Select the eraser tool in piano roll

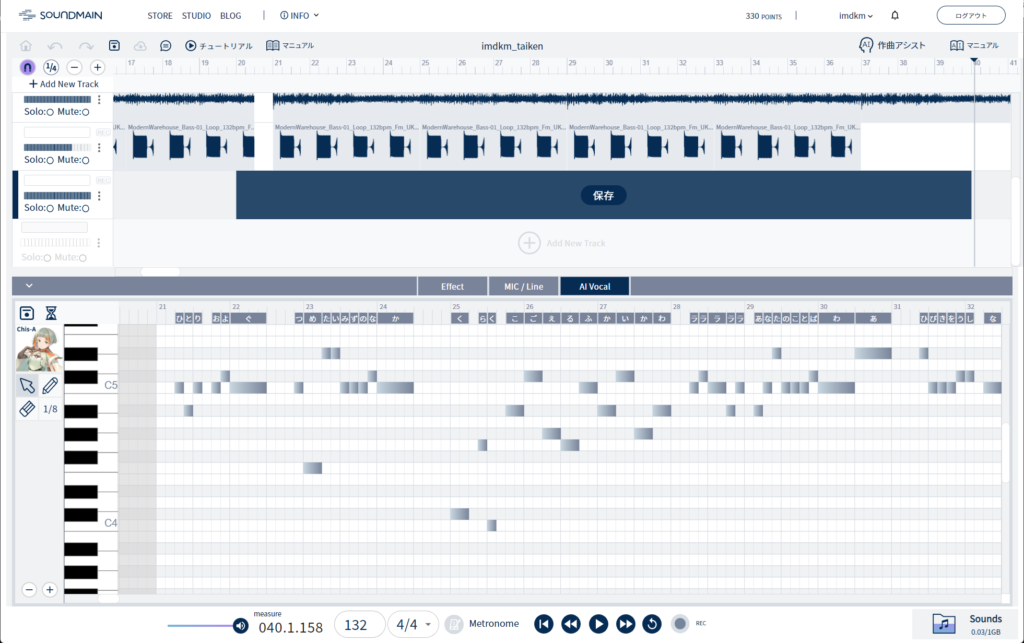[x=27, y=409]
